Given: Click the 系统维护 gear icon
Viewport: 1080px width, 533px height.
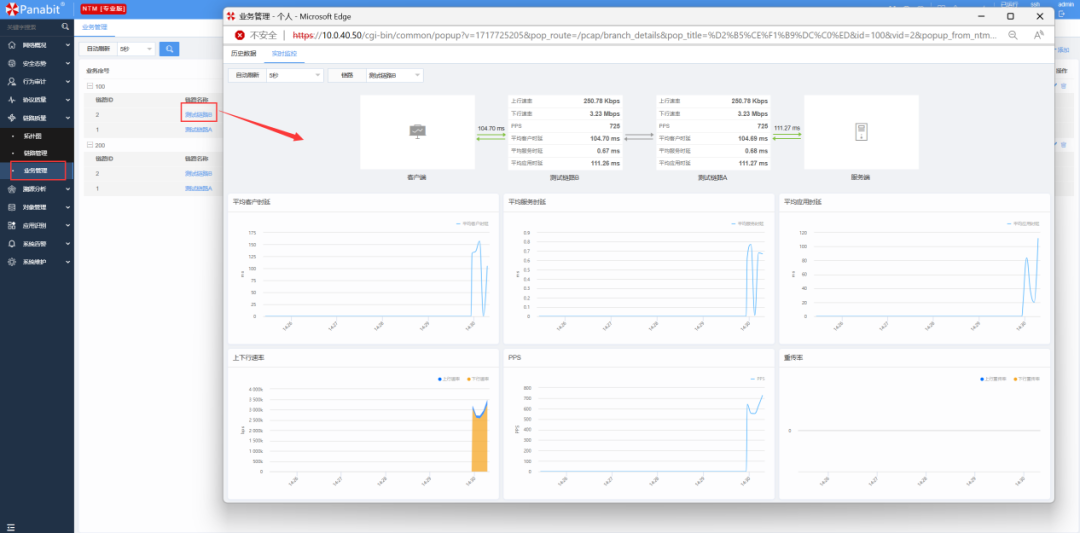Looking at the screenshot, I should [12, 262].
